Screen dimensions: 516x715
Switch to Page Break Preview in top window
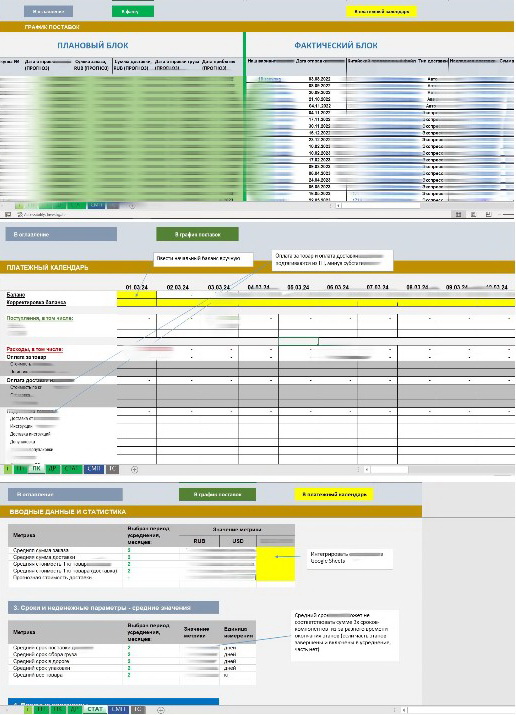488,214
